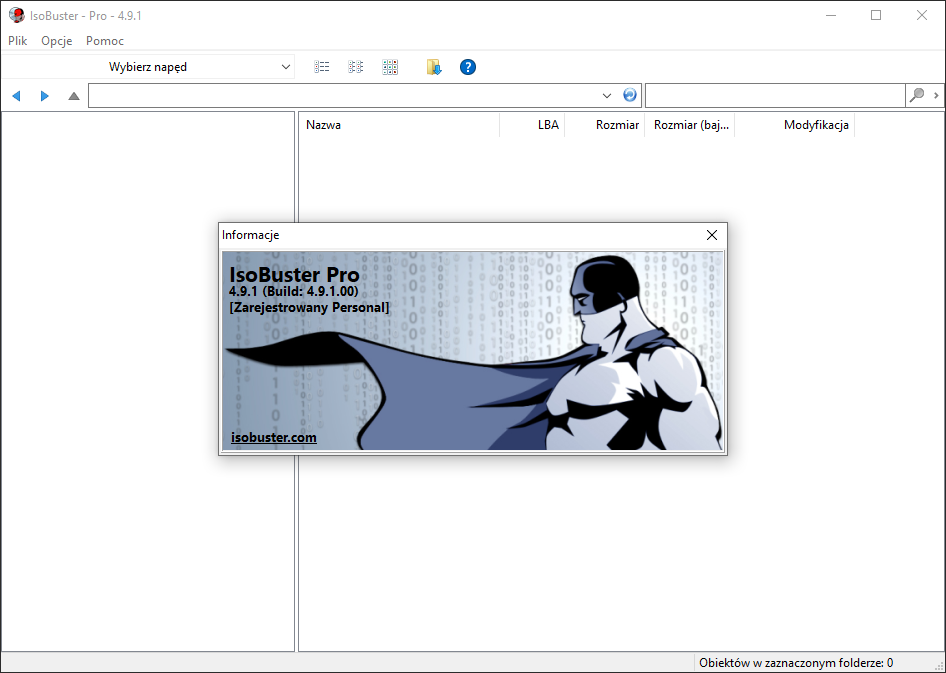Open the Plik menu
Image resolution: width=946 pixels, height=673 pixels.
tap(17, 41)
